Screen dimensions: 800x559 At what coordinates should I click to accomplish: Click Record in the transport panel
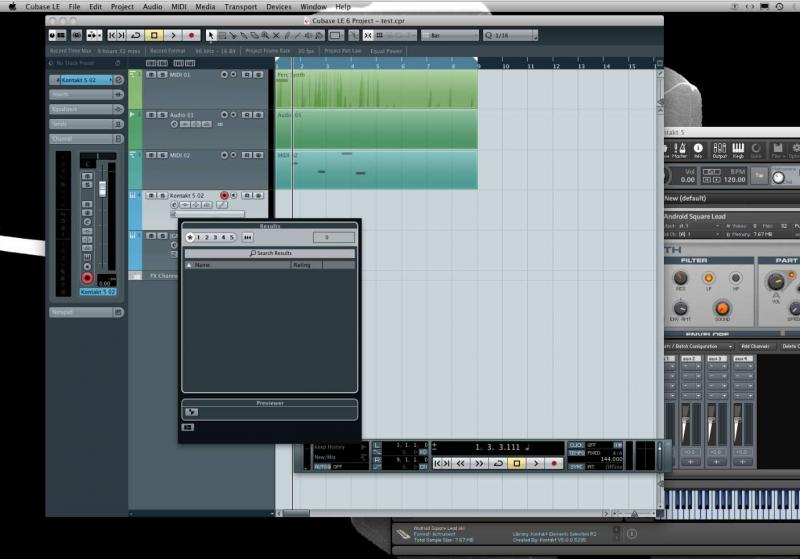click(554, 463)
